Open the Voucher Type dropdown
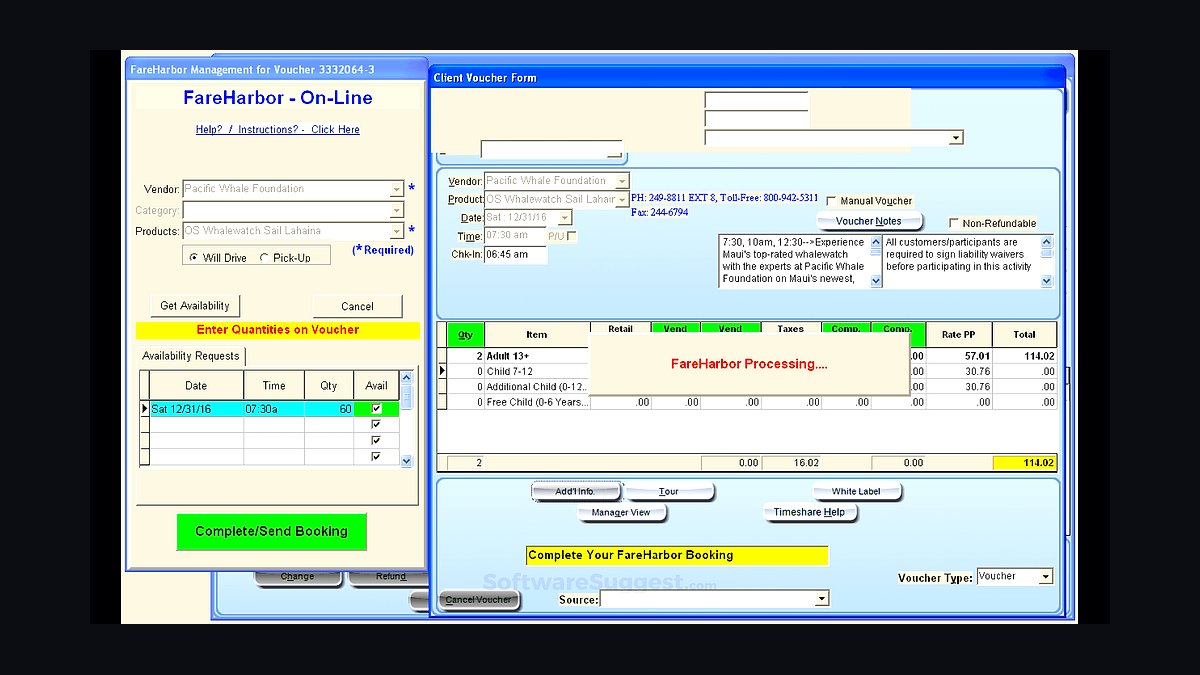 [1046, 577]
